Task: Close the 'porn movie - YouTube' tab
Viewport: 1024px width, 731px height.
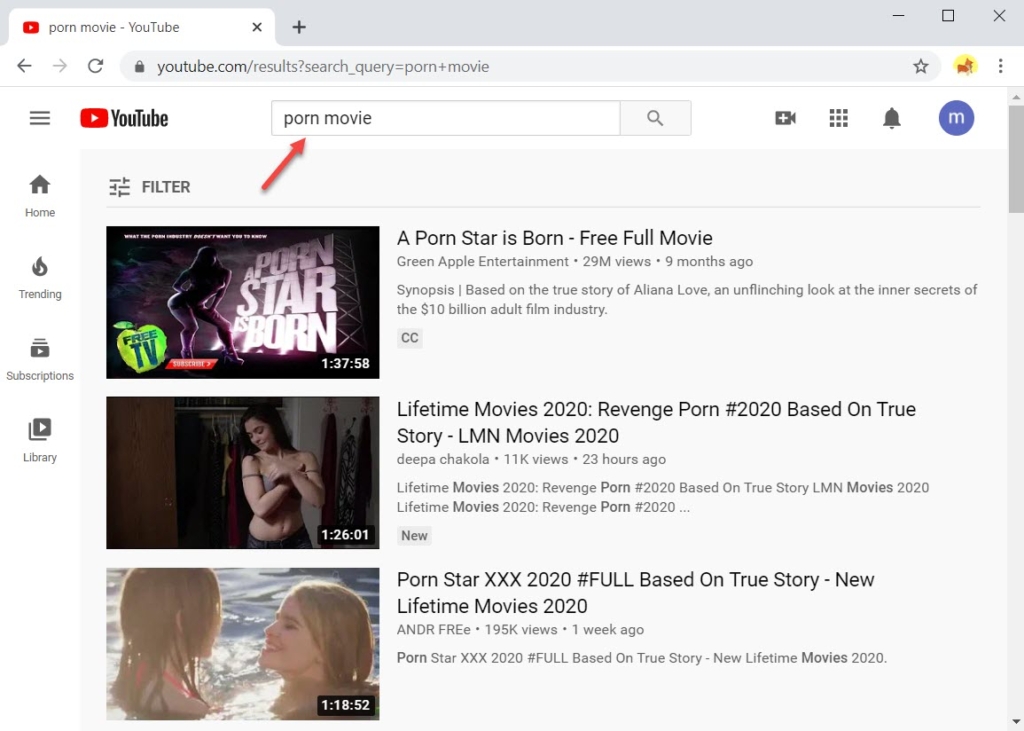Action: click(x=257, y=27)
